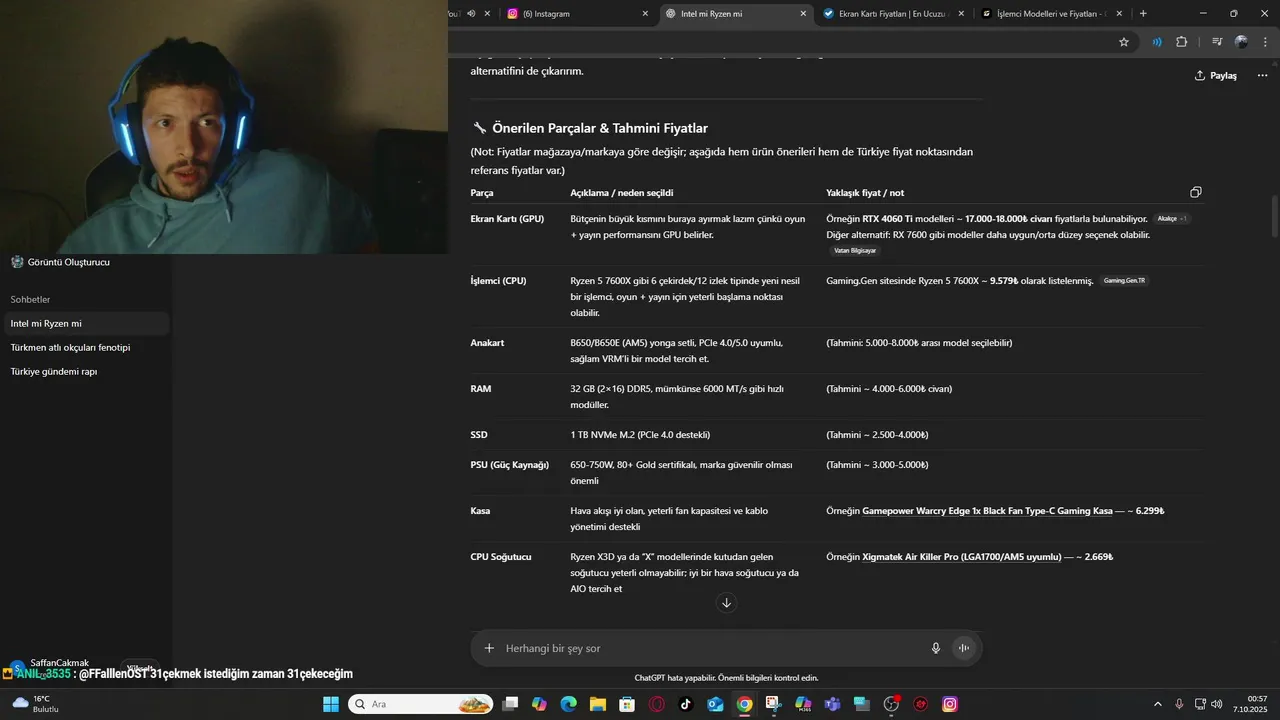Click the plus attach icon in prompt box

(489, 648)
